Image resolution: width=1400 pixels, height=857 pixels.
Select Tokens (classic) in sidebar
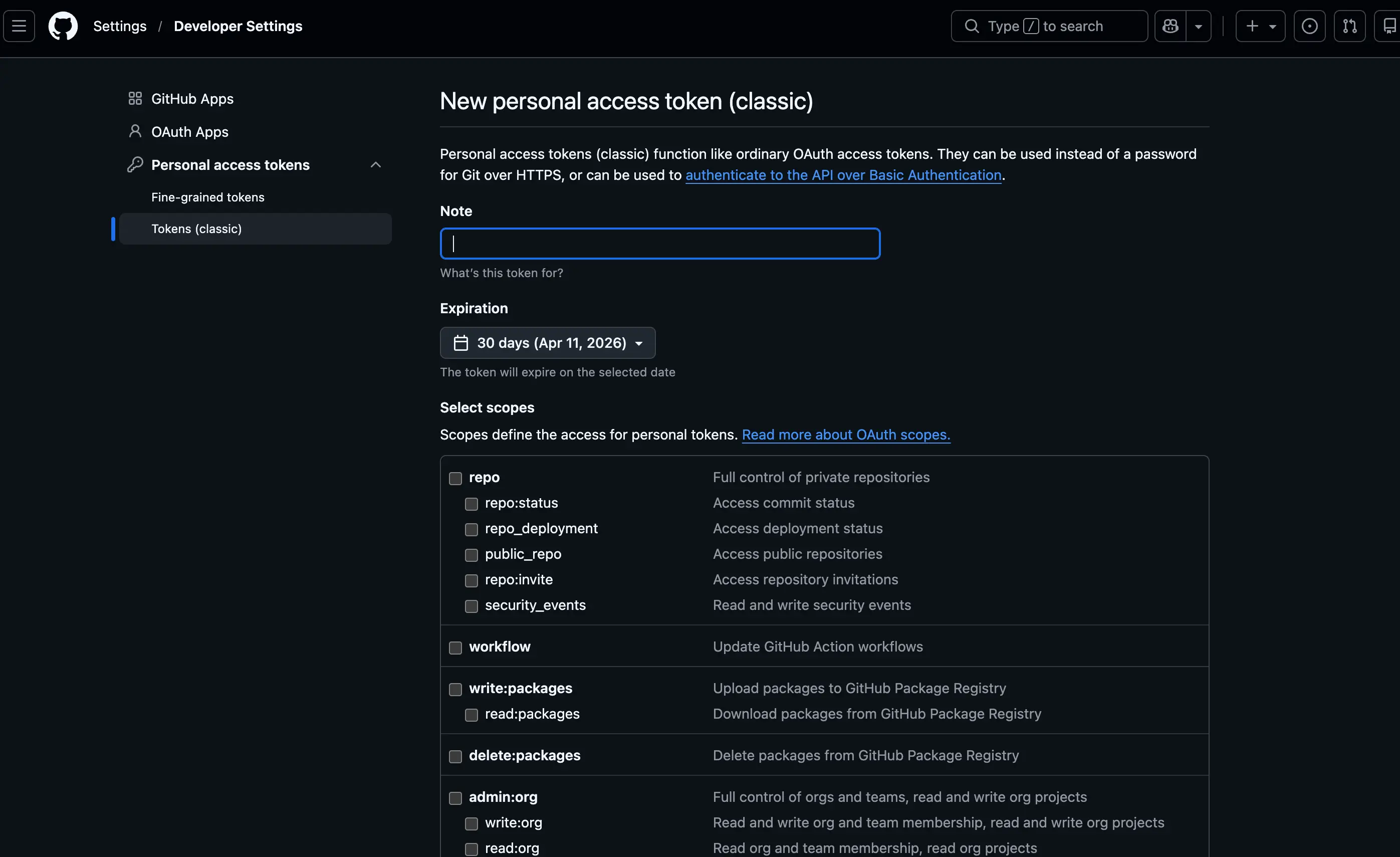[255, 229]
